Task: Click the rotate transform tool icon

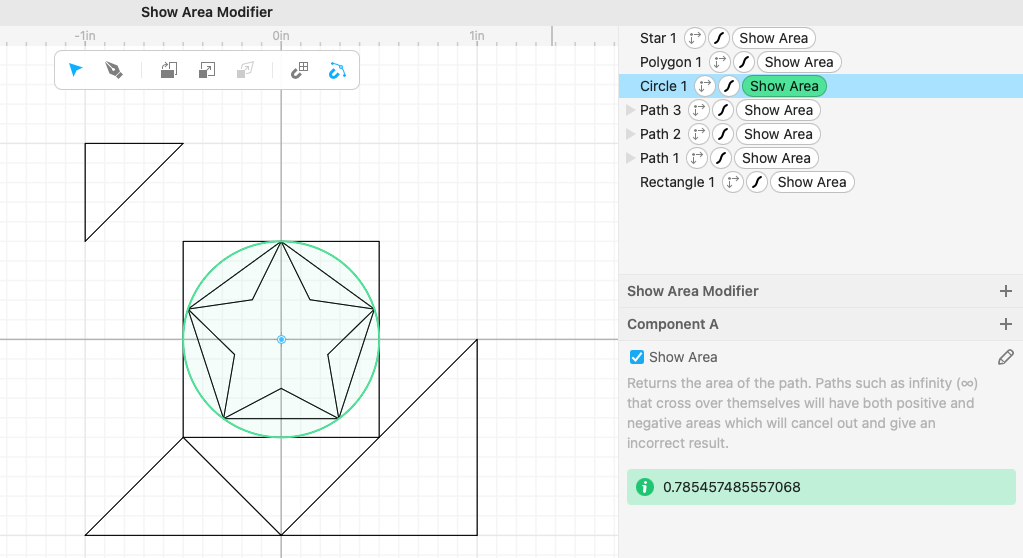Action: click(x=169, y=70)
